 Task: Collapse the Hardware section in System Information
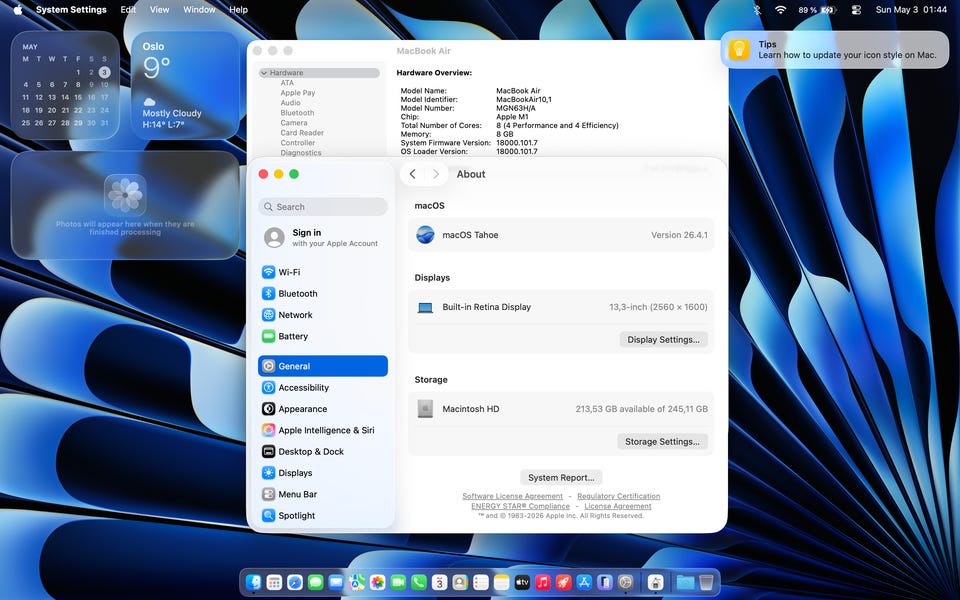click(264, 73)
